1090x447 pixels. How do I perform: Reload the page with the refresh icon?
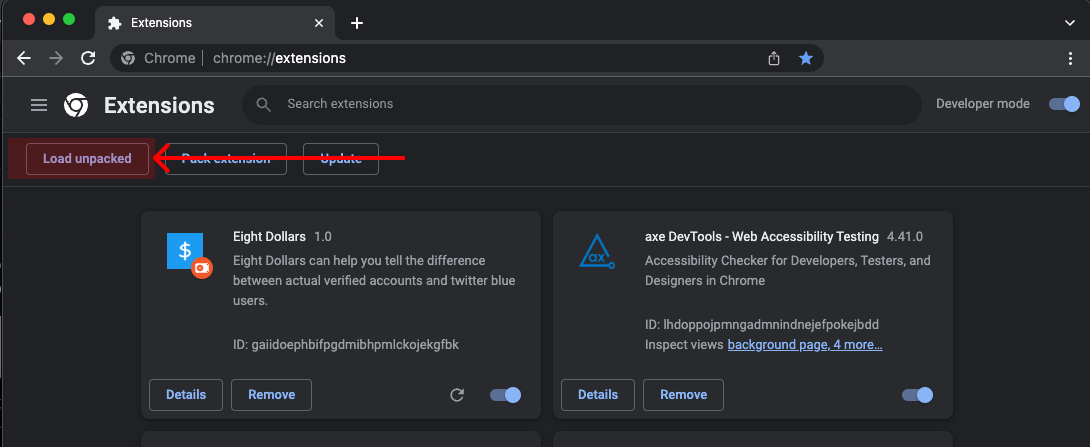click(88, 58)
